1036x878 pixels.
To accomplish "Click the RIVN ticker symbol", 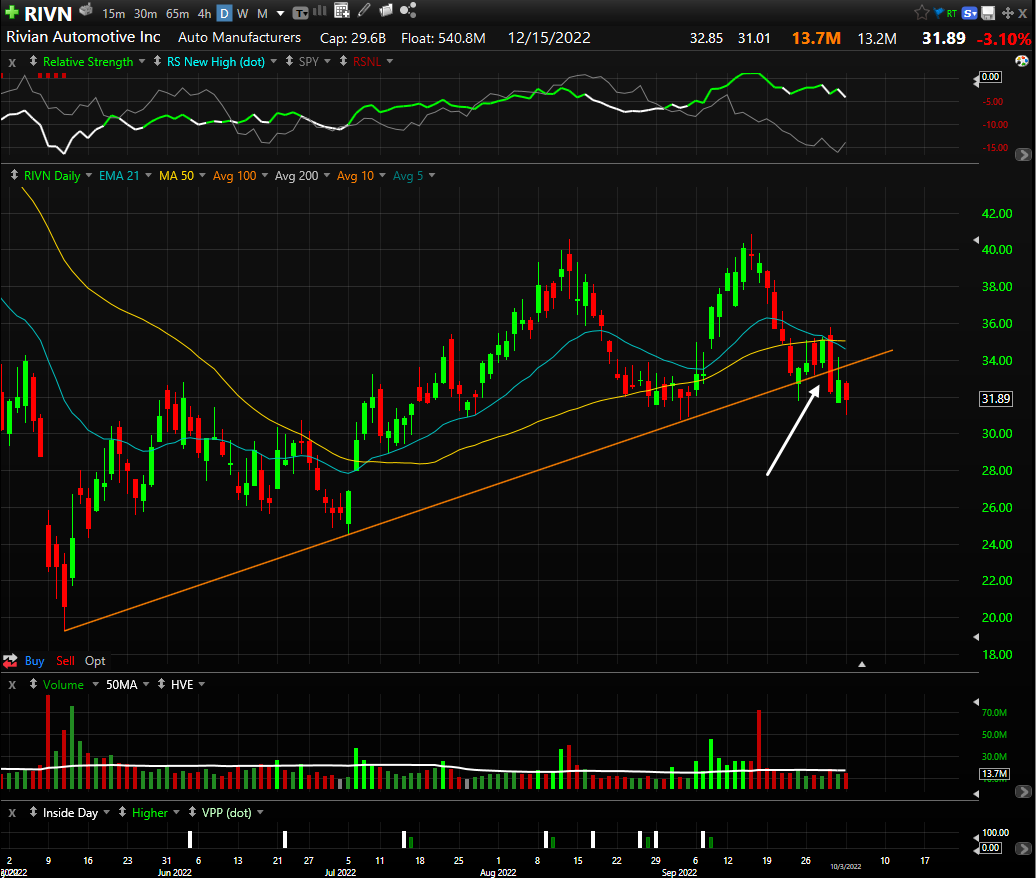I will (48, 13).
